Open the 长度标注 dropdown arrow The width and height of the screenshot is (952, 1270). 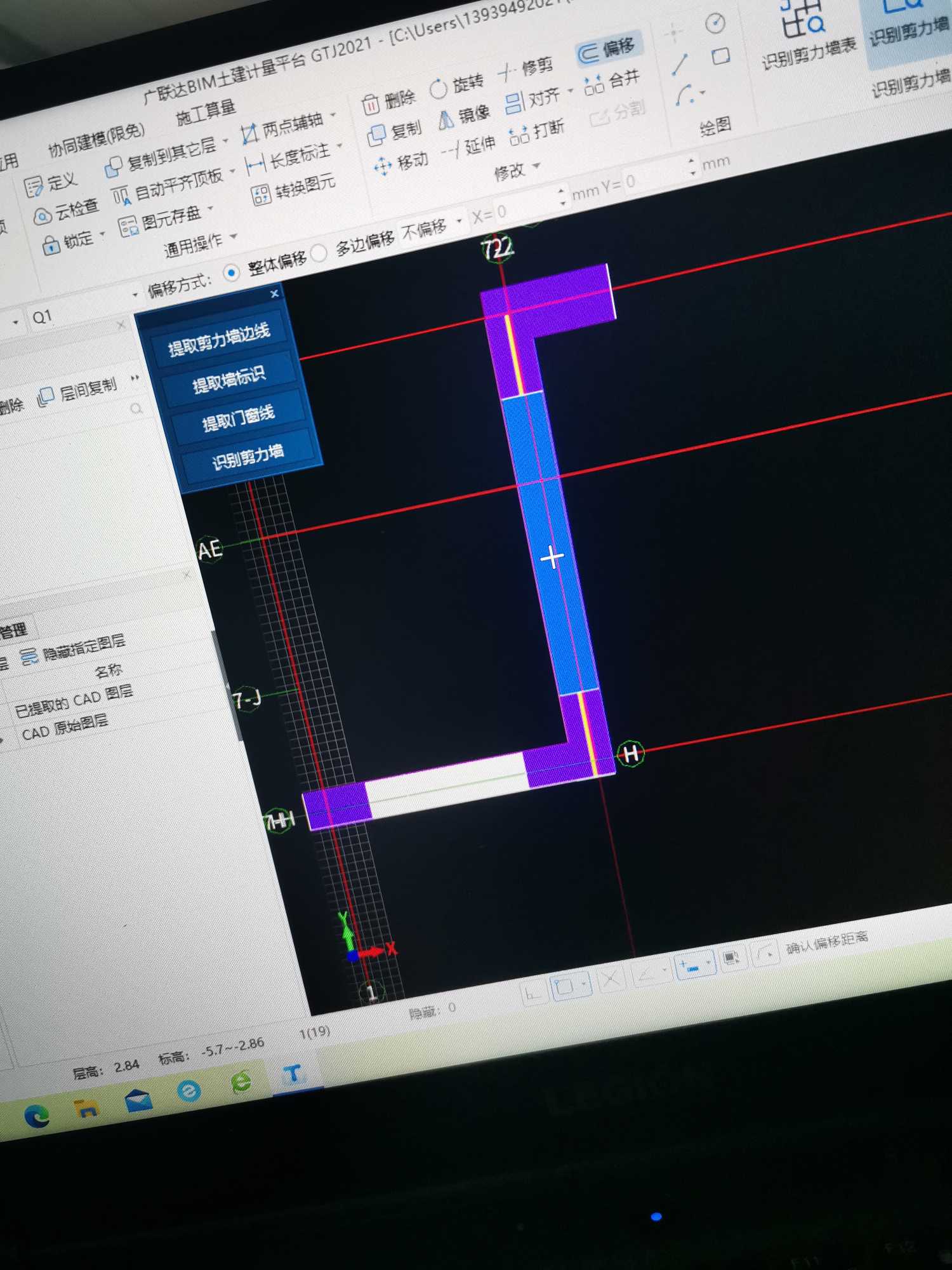click(340, 146)
